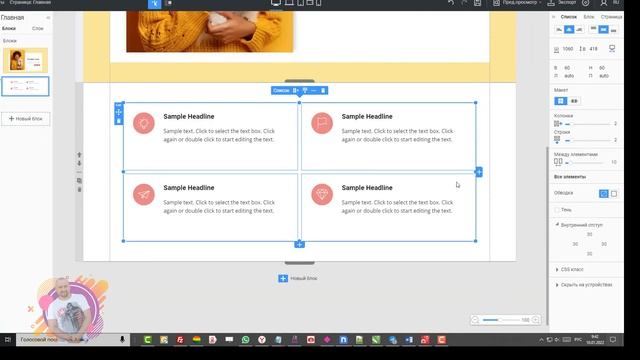Collapse the Главная left panel

pyautogui.click(x=48, y=18)
